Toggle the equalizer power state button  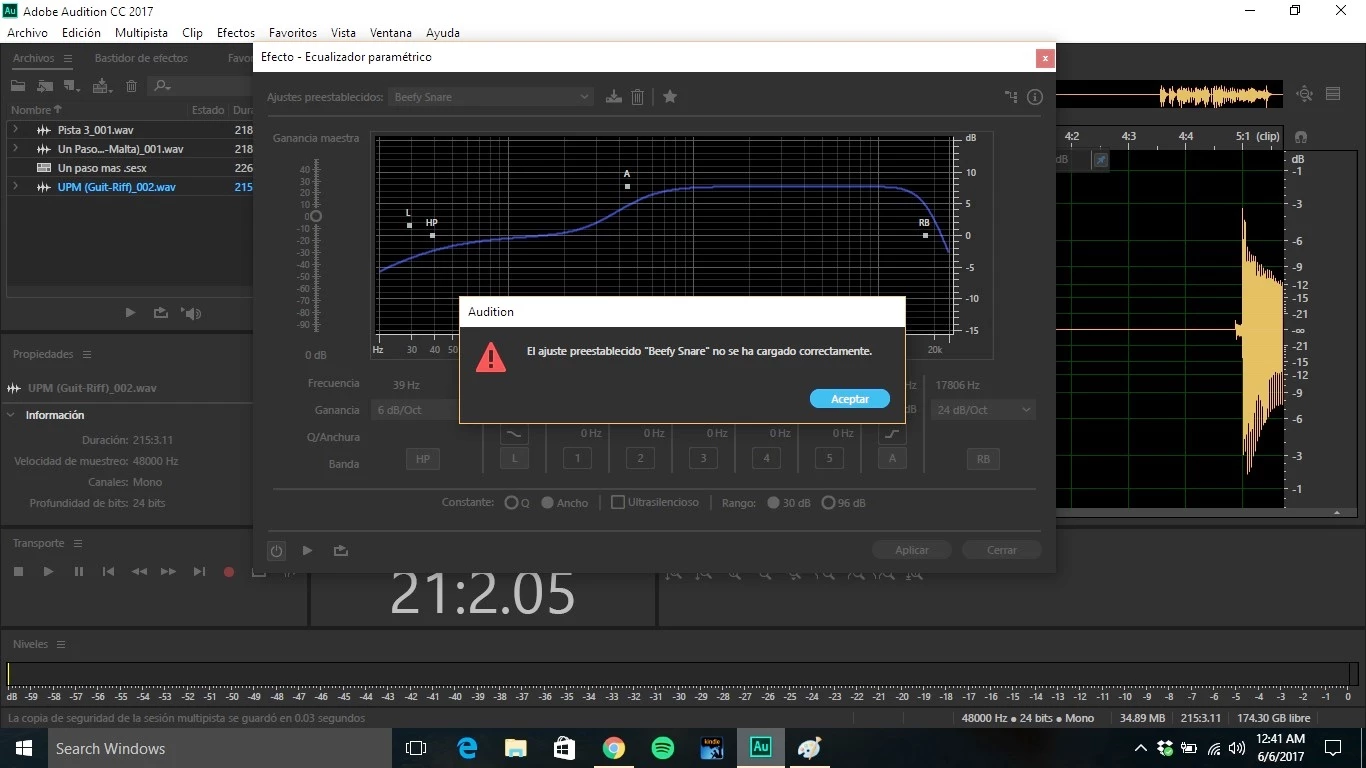[x=277, y=550]
